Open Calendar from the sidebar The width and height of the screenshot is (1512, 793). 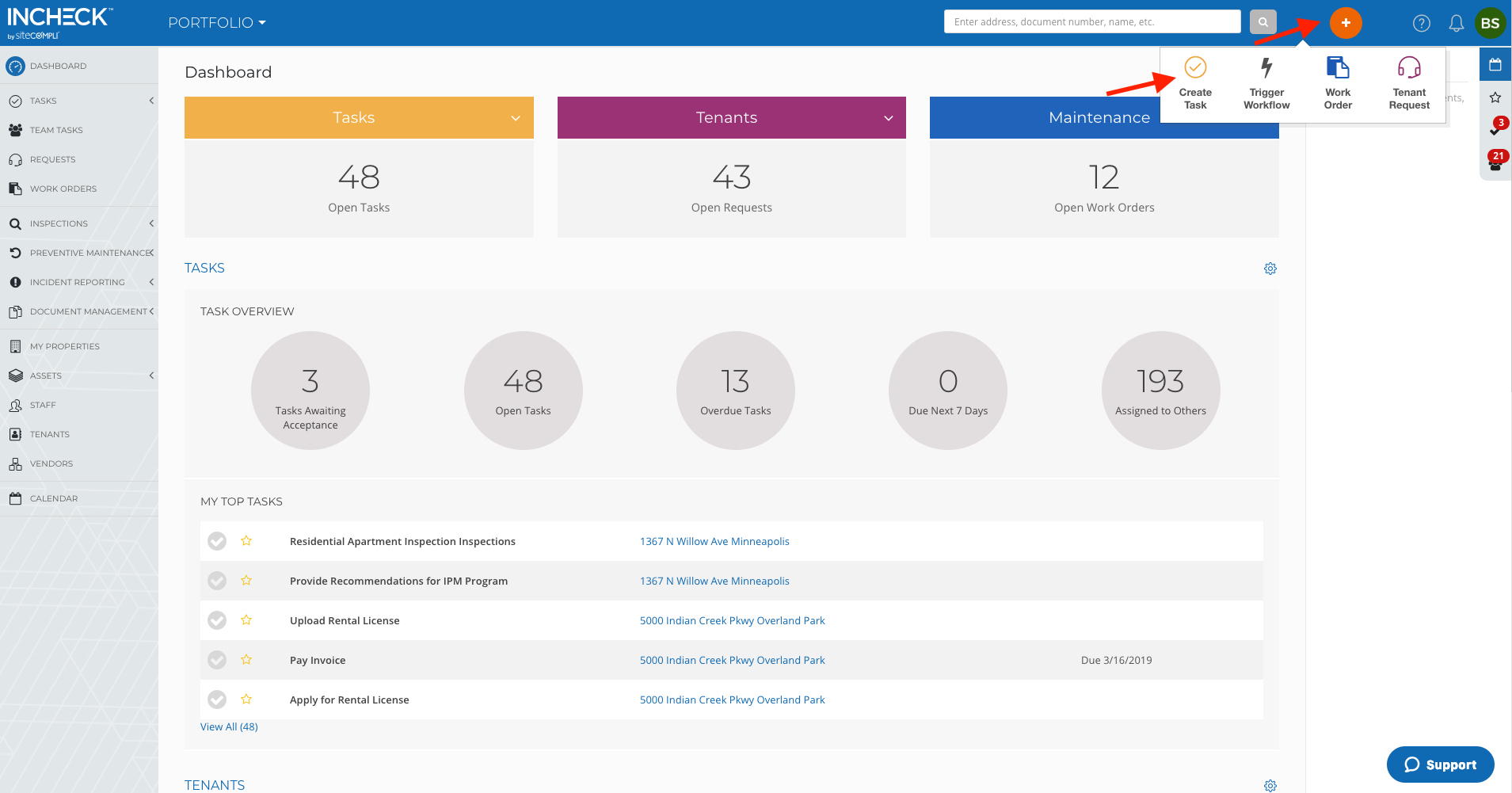(54, 498)
